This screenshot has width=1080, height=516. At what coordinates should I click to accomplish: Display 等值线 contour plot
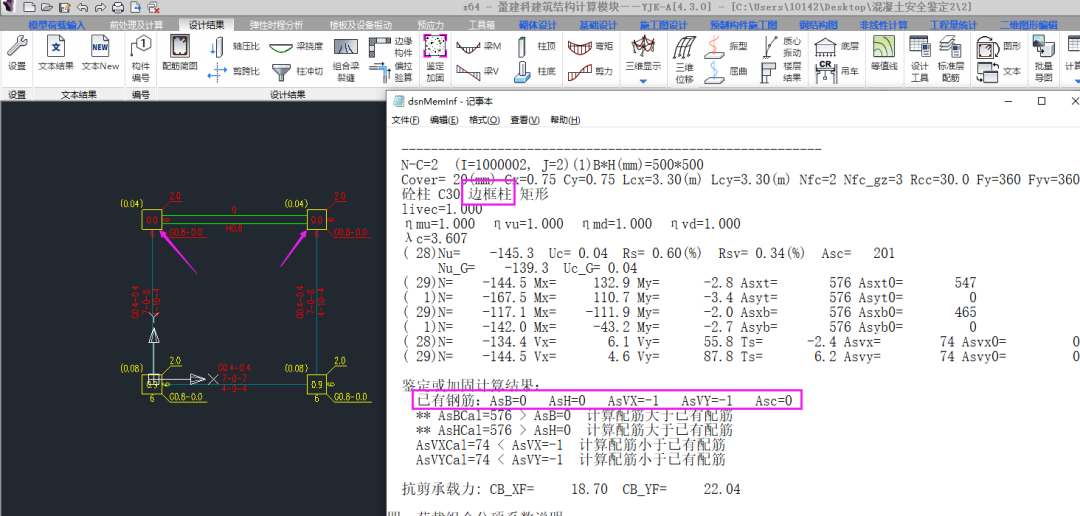(884, 54)
